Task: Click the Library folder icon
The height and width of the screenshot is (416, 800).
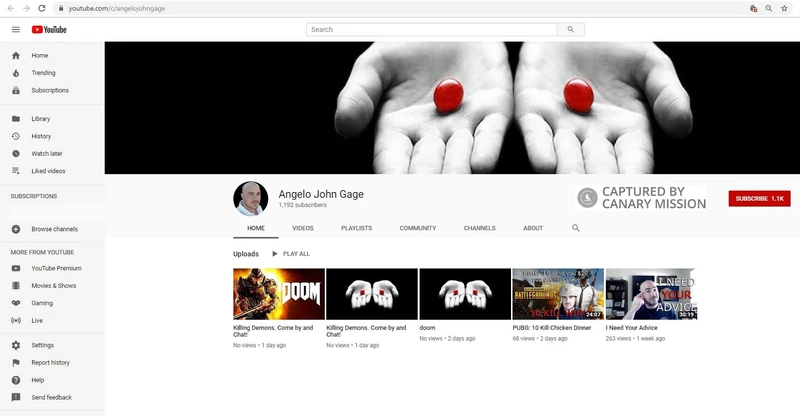Action: tap(16, 119)
